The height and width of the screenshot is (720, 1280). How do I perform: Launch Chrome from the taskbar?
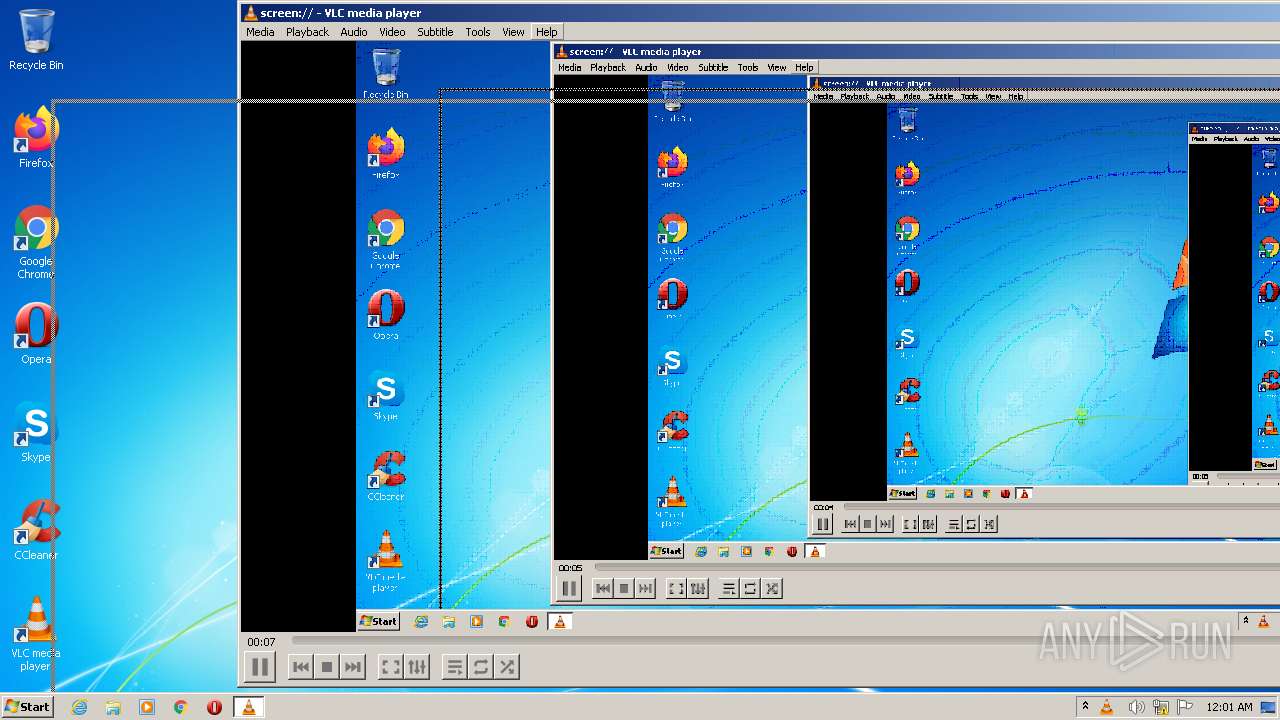coord(181,707)
